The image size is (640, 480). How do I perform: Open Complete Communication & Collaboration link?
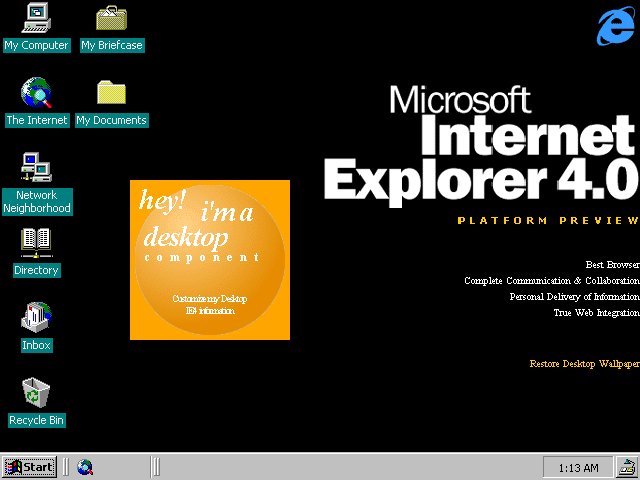click(x=552, y=281)
